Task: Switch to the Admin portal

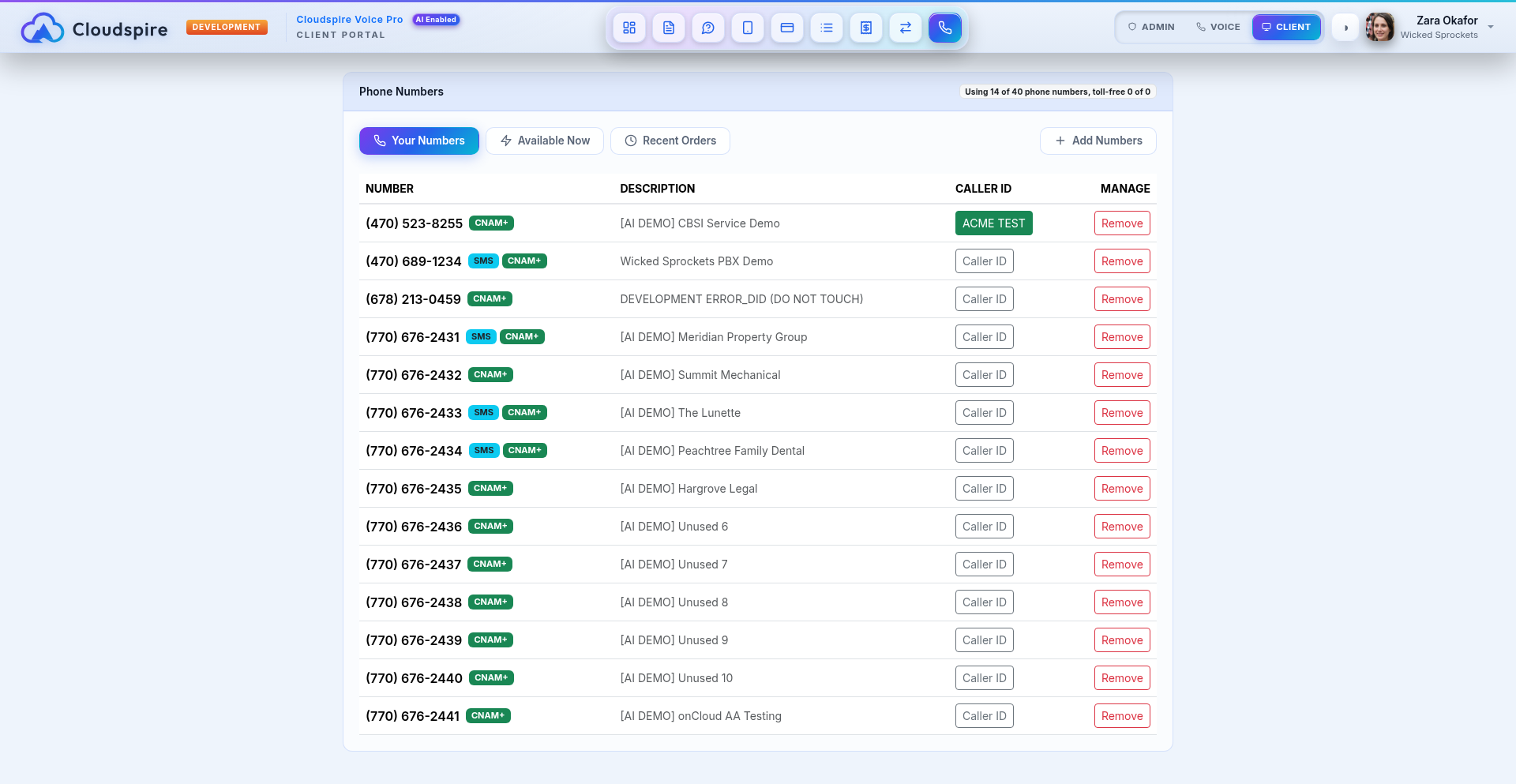Action: point(1151,27)
